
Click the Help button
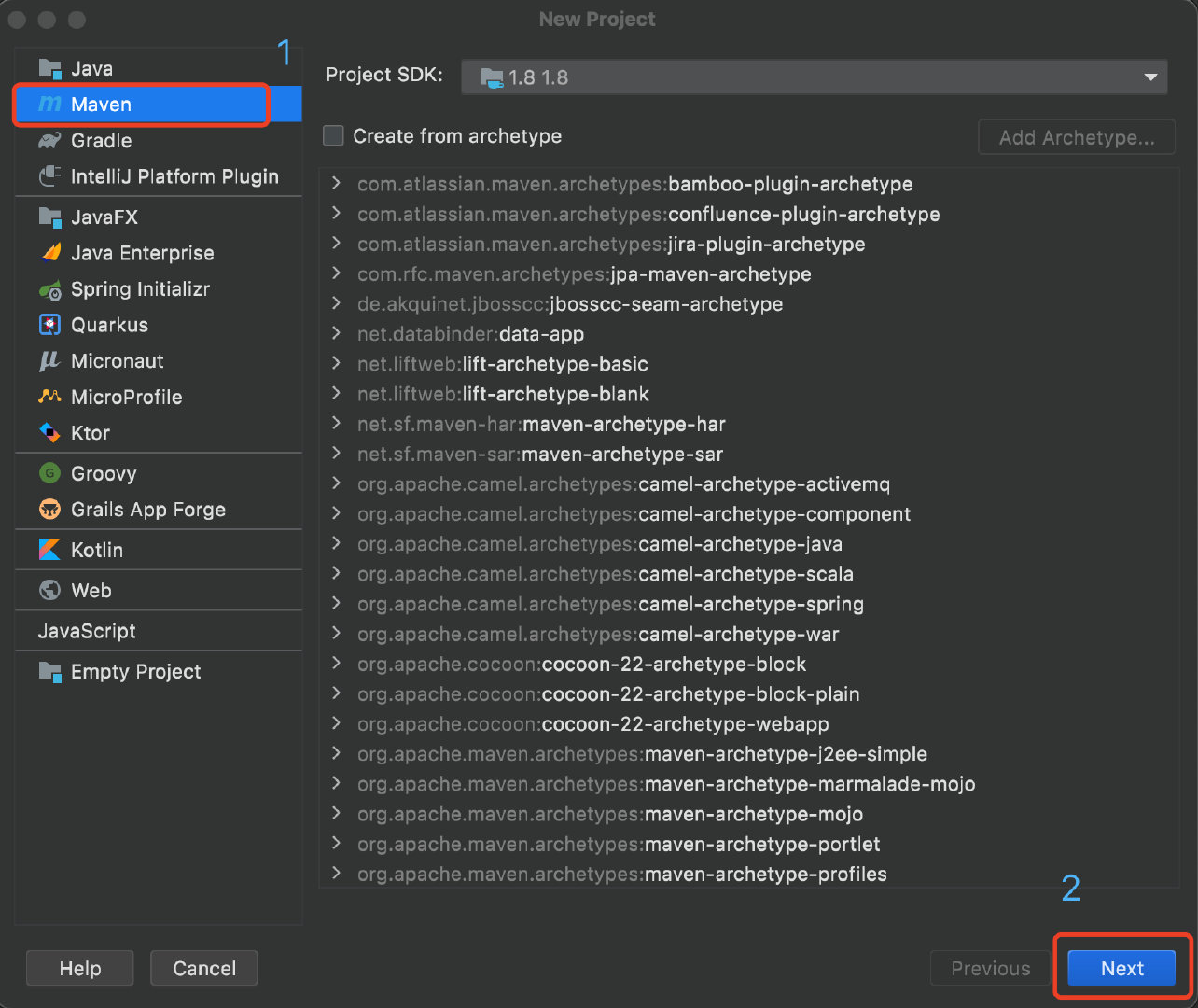(x=79, y=969)
